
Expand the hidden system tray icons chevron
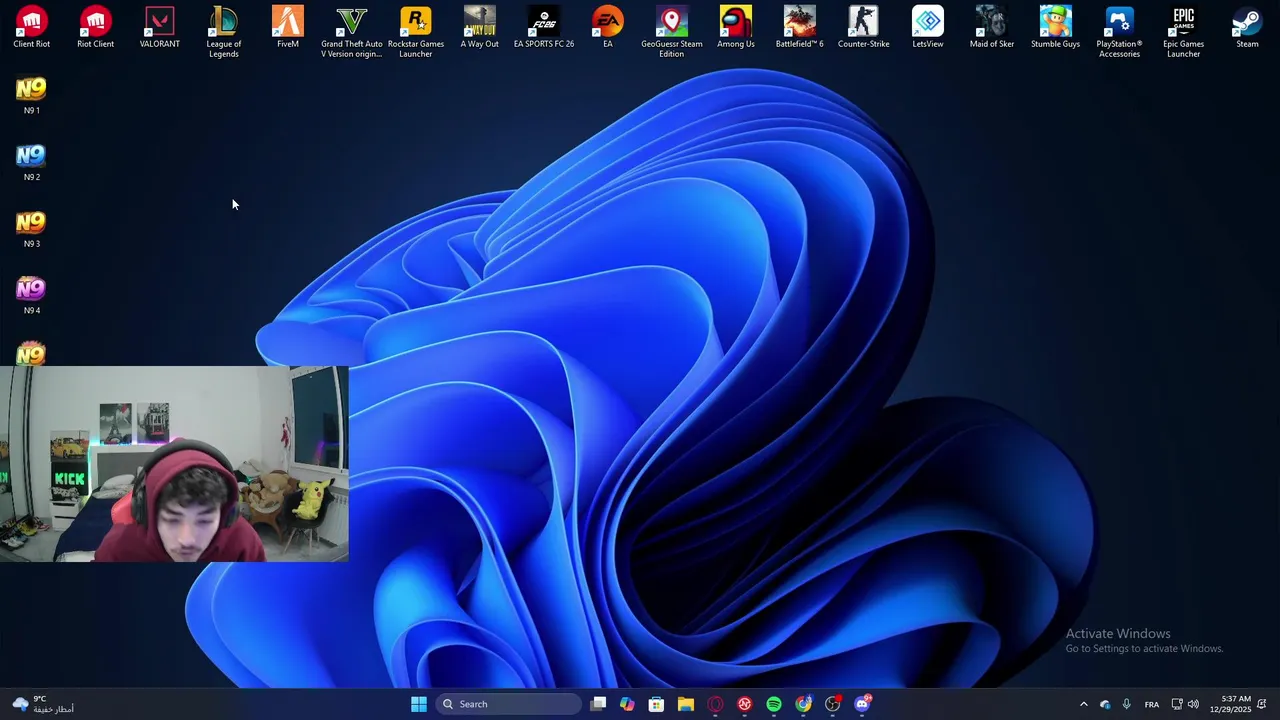click(1083, 704)
